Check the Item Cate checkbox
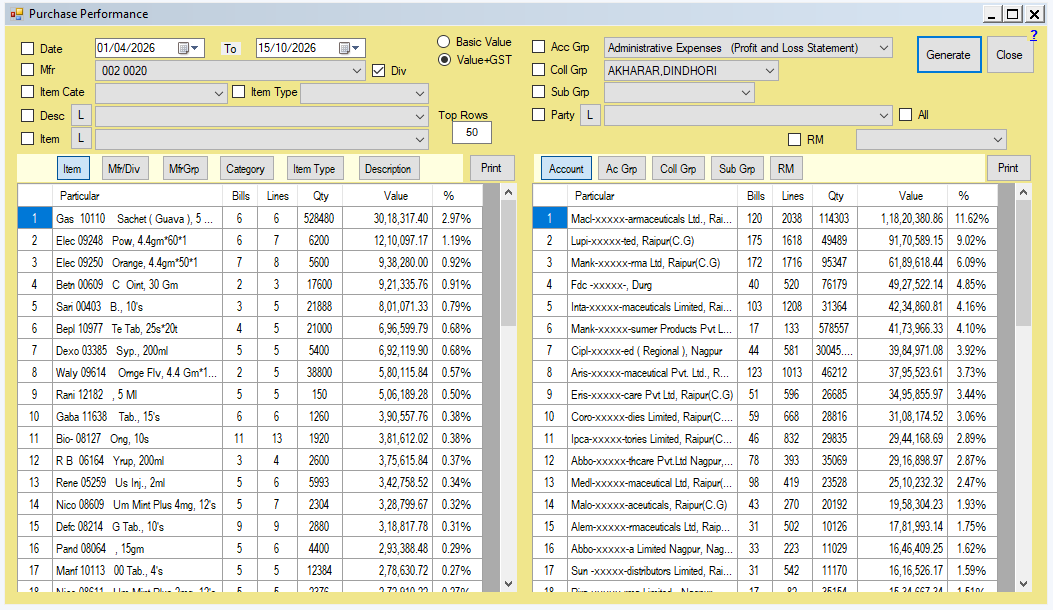 point(28,91)
